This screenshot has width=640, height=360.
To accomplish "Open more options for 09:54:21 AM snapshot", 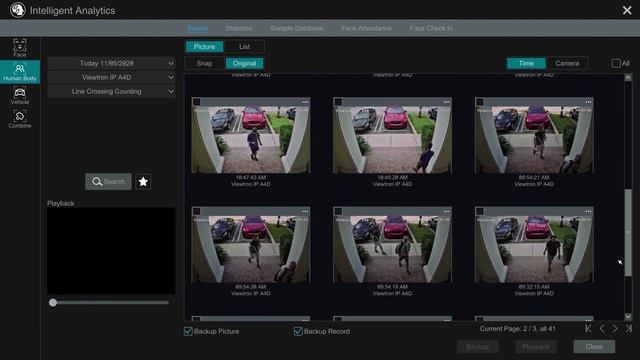I will point(588,102).
